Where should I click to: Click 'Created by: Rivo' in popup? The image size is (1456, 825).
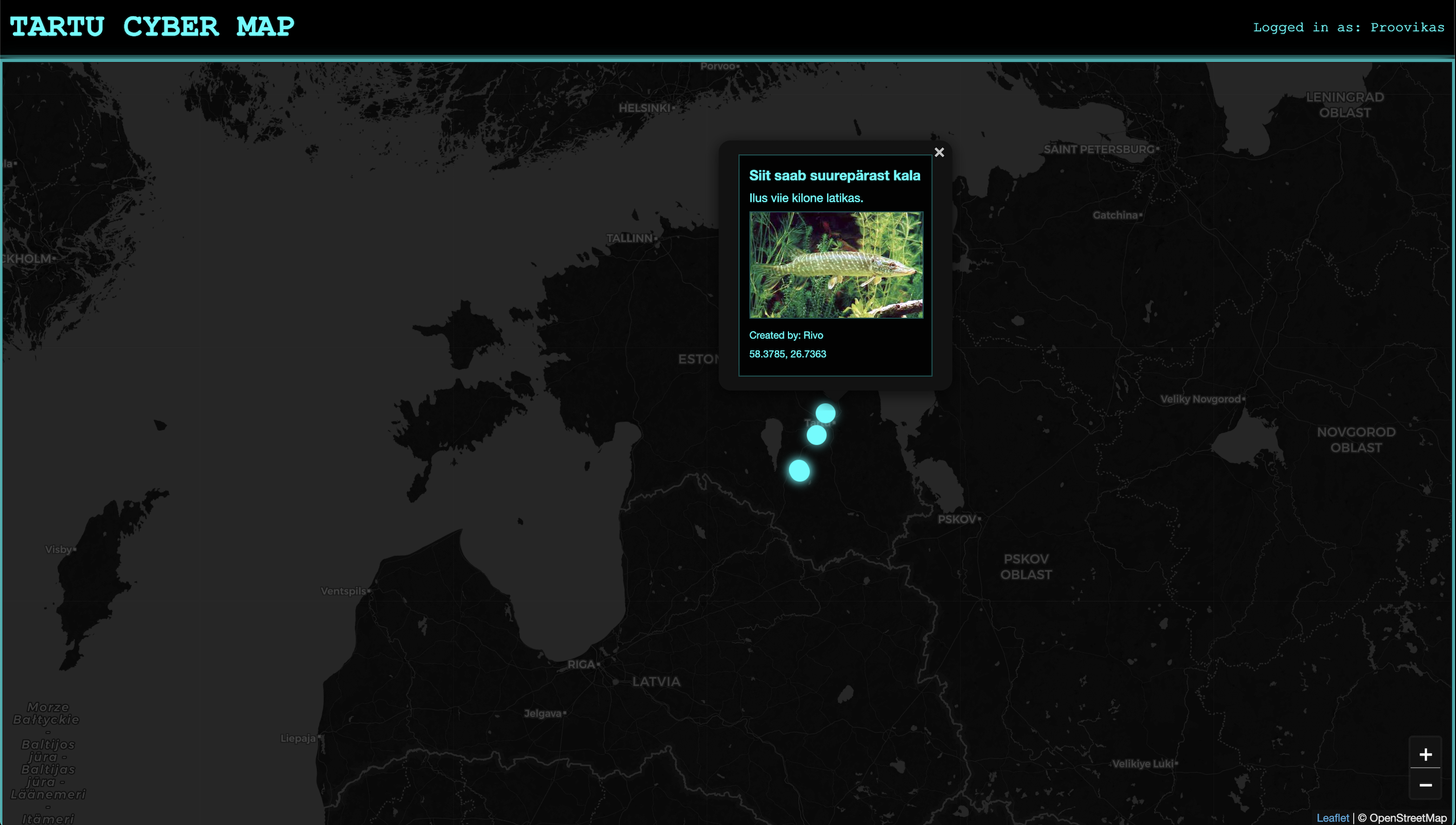point(786,335)
